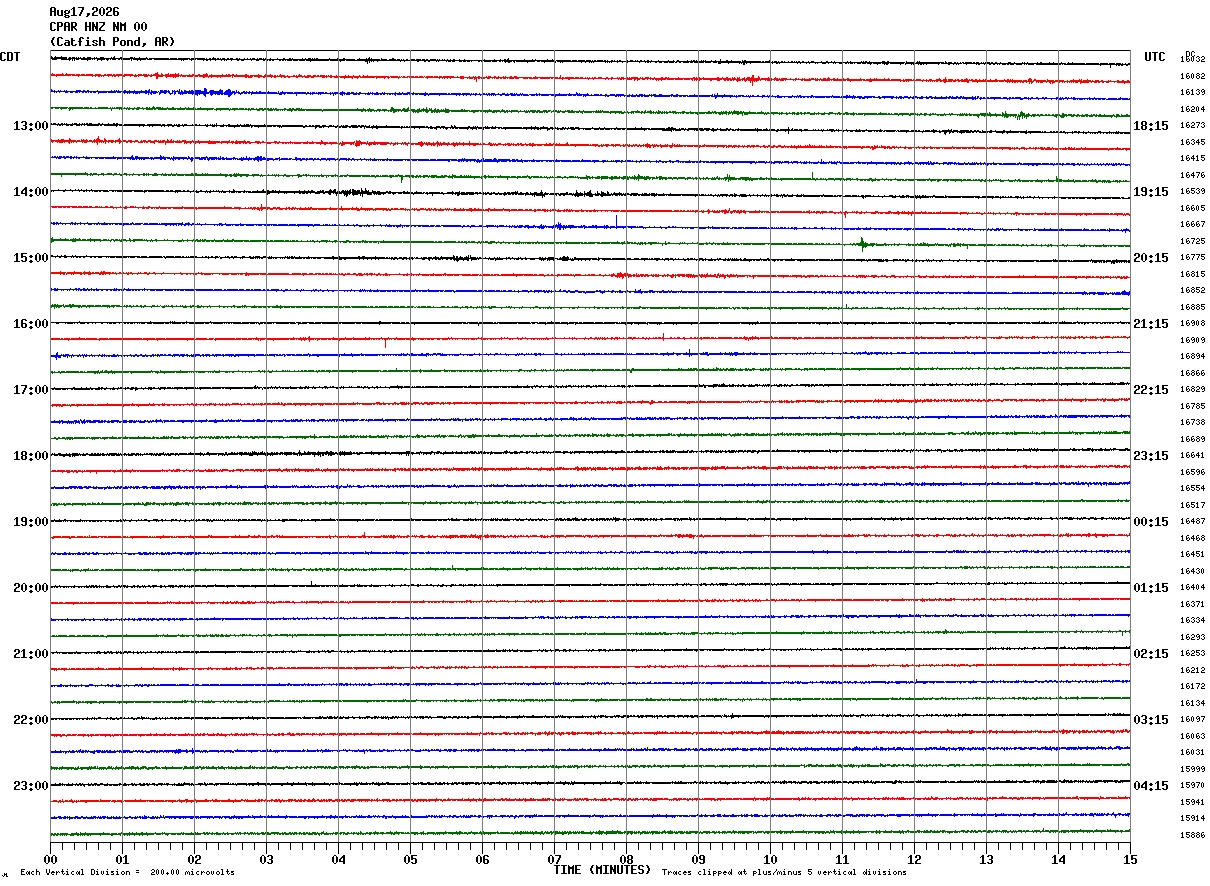Click minute 05 on the time axis

pyautogui.click(x=410, y=859)
